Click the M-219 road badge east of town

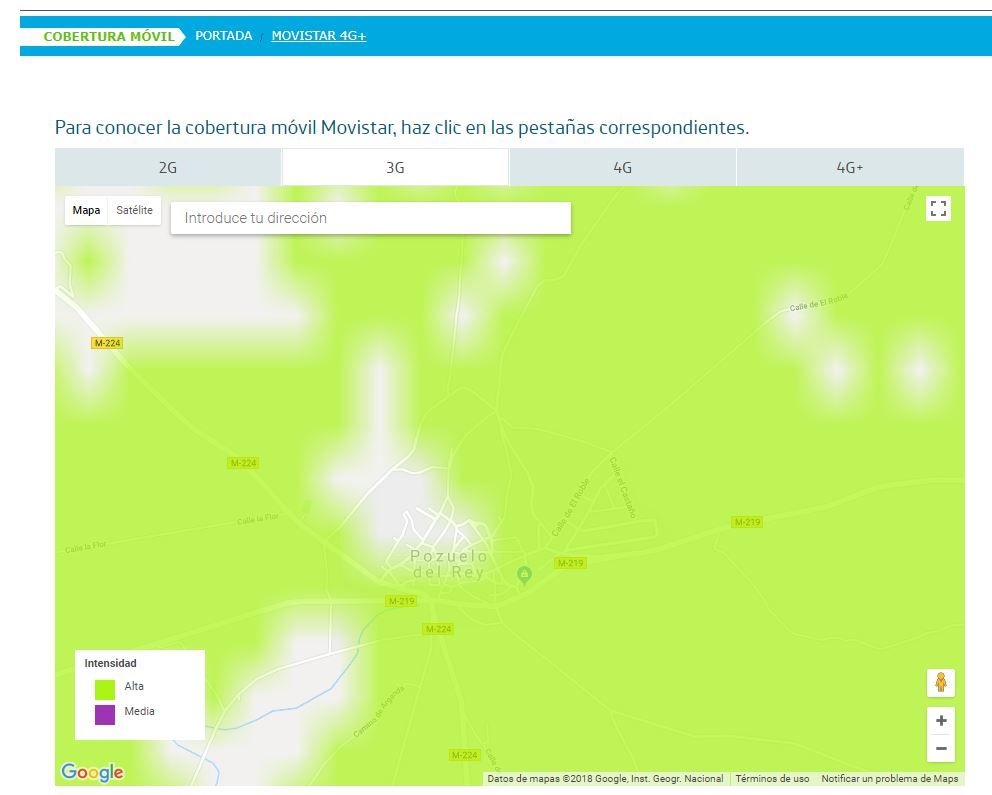click(747, 522)
